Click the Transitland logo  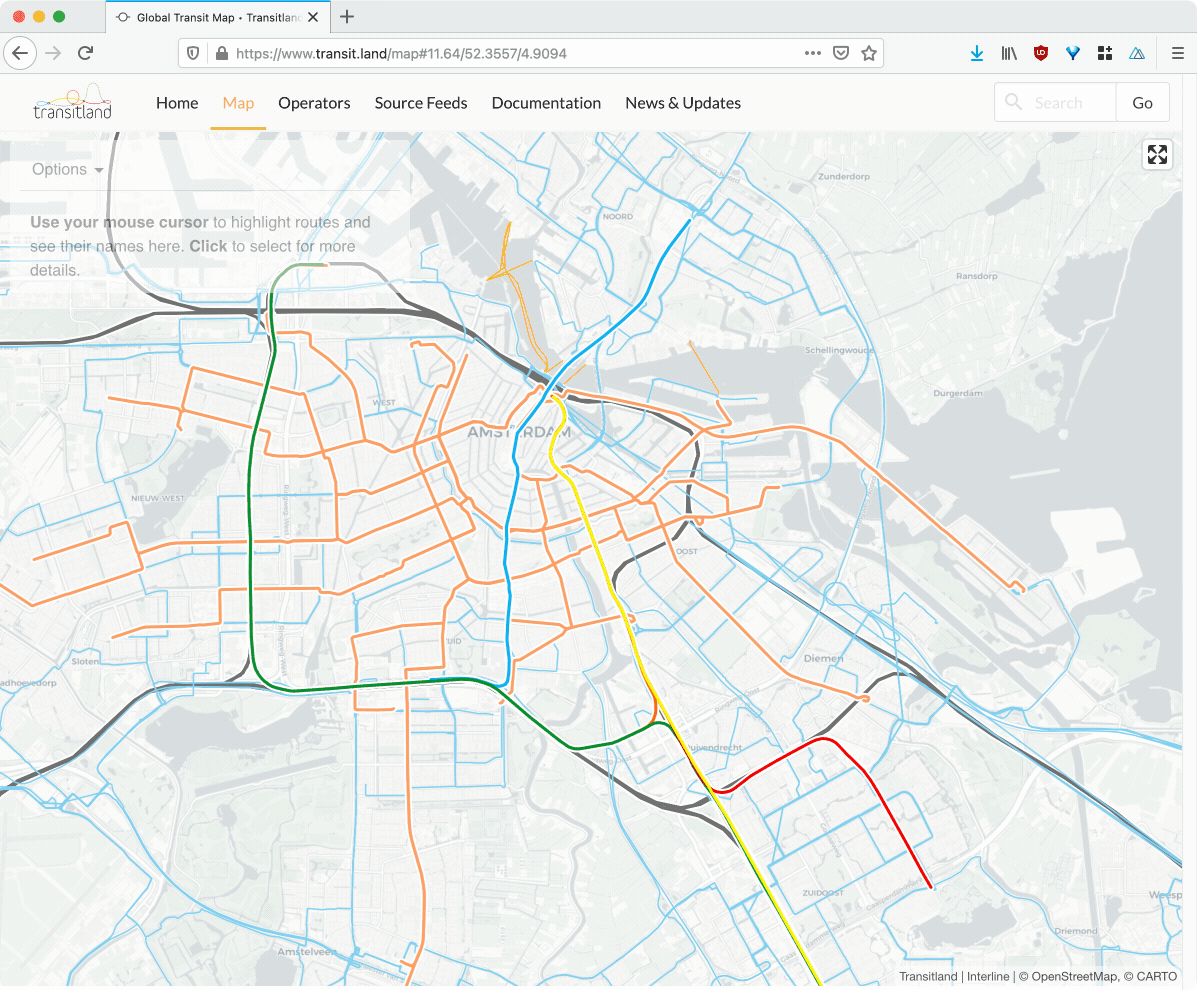[73, 103]
